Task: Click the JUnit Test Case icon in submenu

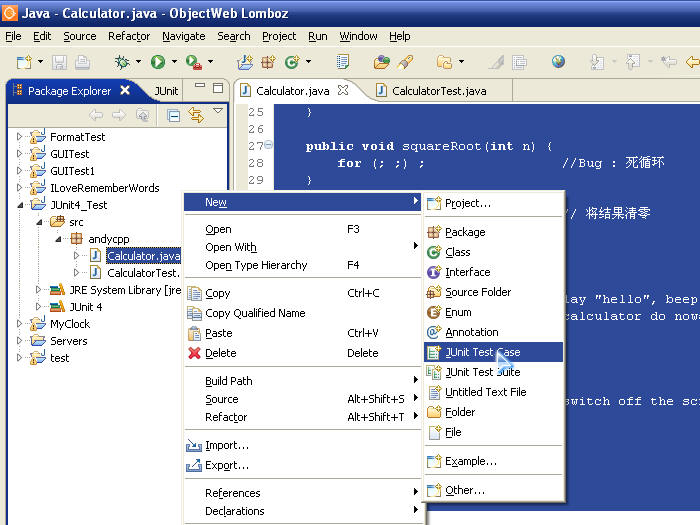Action: point(434,352)
